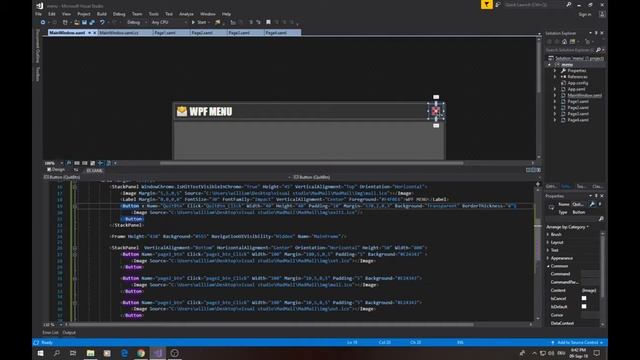Image resolution: width=640 pixels, height=360 pixels.
Task: Start debugging with the Start button
Action: (199, 22)
